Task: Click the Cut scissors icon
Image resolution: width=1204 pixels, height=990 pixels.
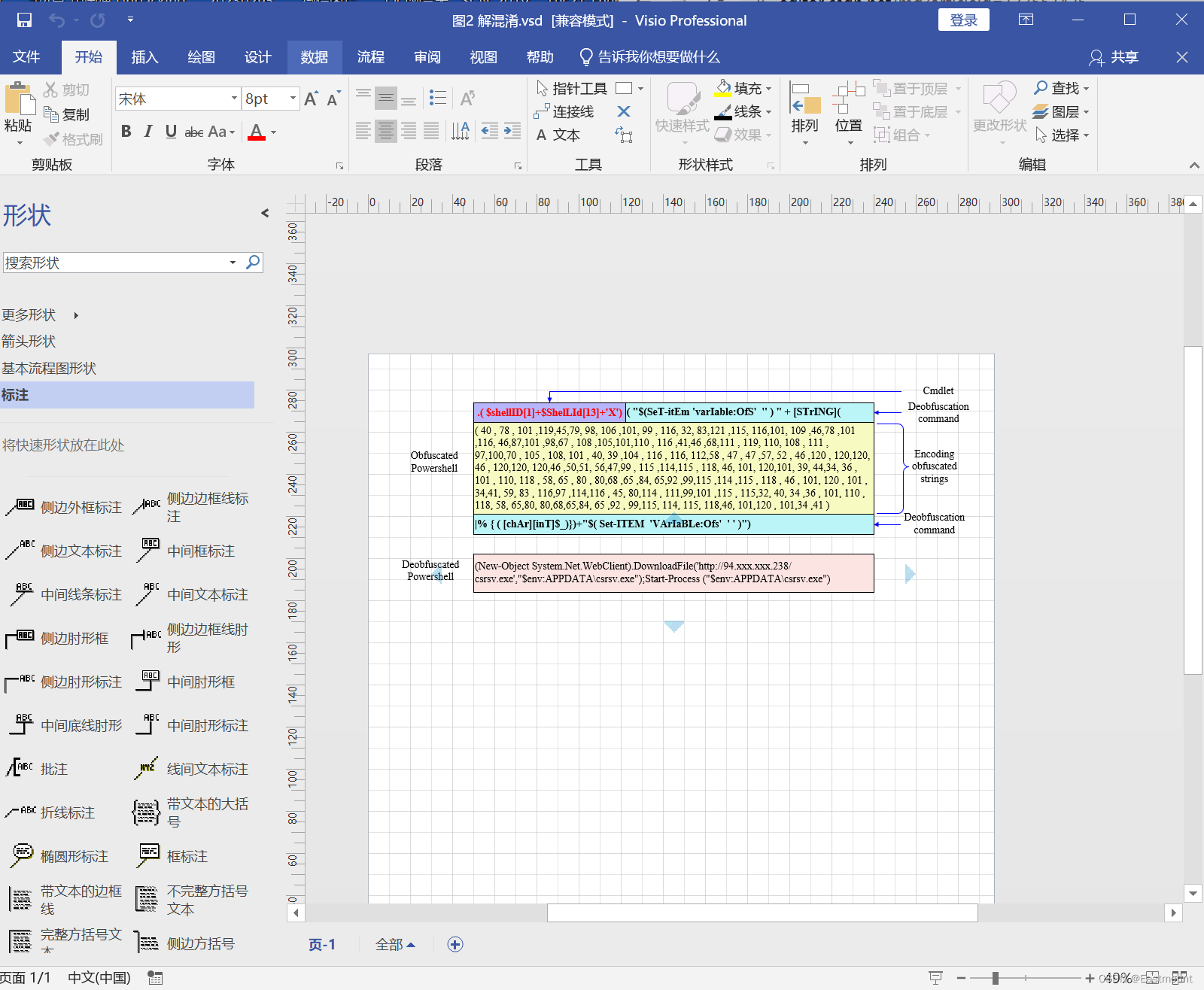Action: [x=51, y=90]
